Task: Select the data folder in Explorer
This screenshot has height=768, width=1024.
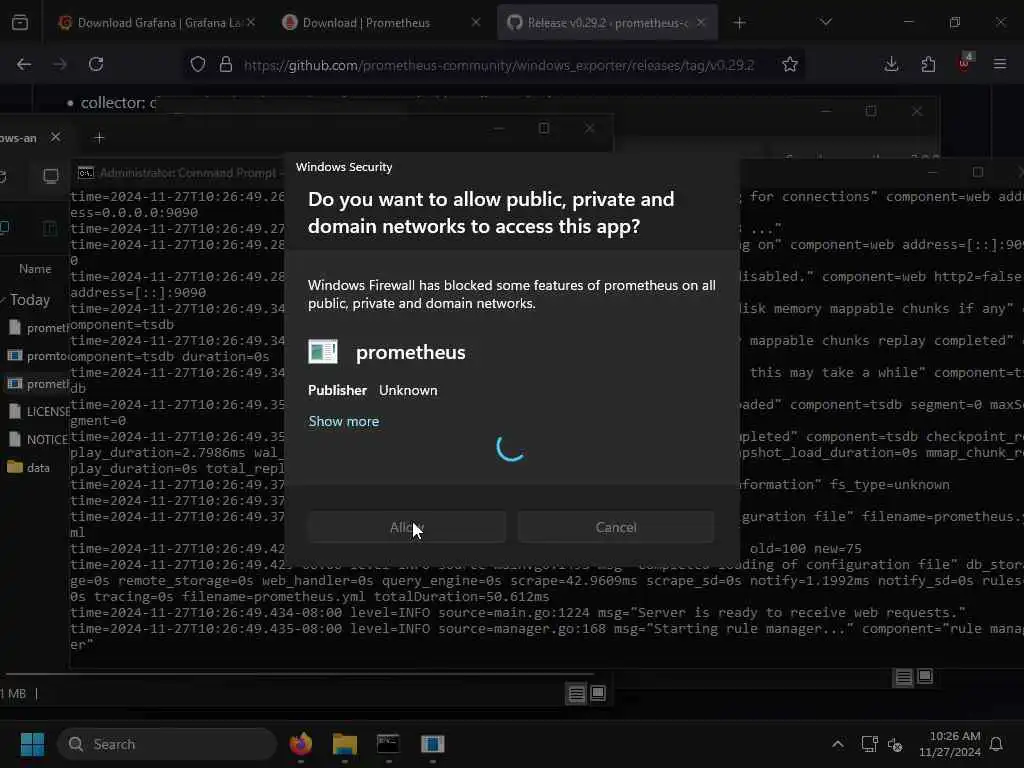Action: (29, 468)
